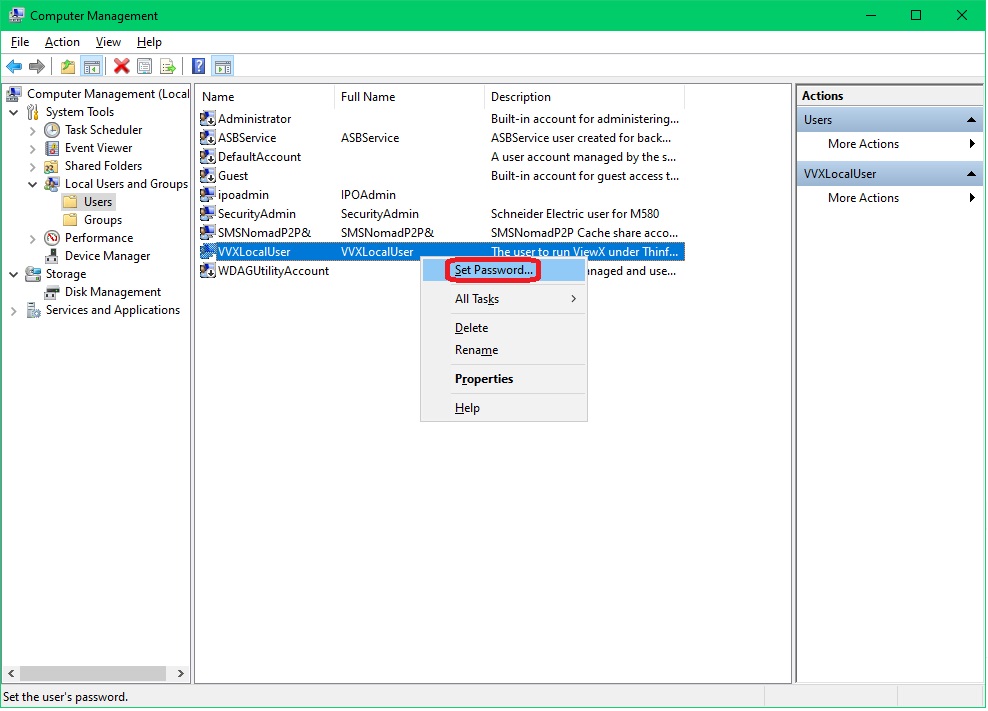
Task: Open More Actions submenu under VVXLocalUser
Action: (889, 198)
